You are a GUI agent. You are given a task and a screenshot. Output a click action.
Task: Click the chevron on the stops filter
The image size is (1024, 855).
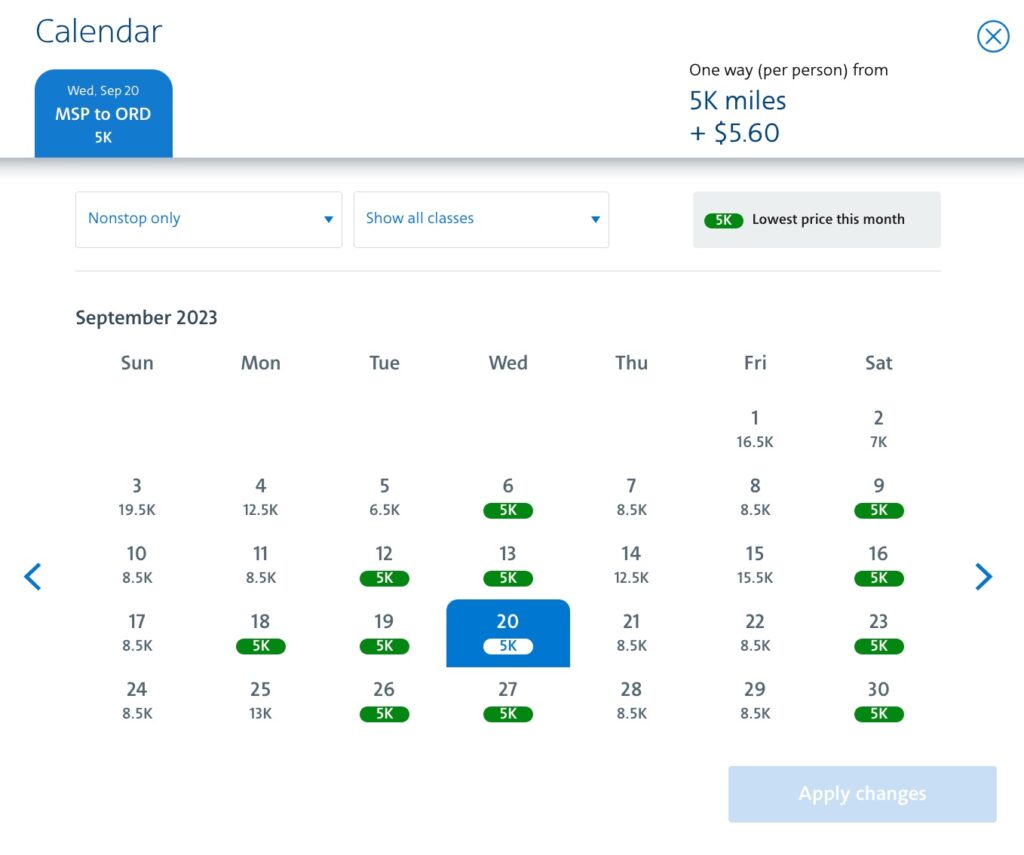[328, 219]
